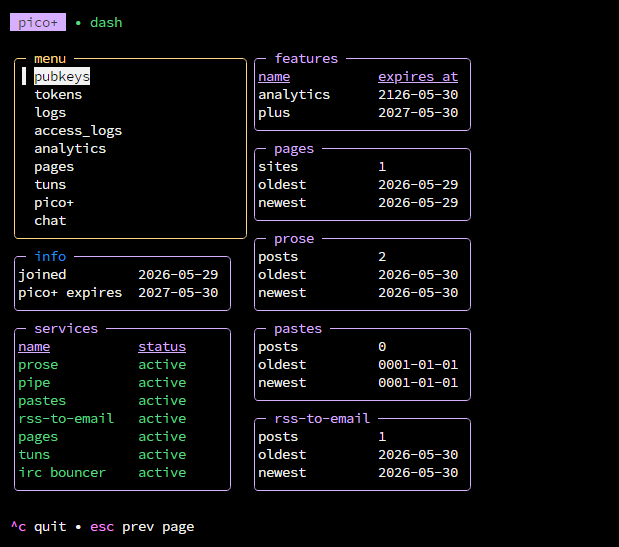This screenshot has width=619, height=547.
Task: Open chat from the menu
Action: pos(50,220)
